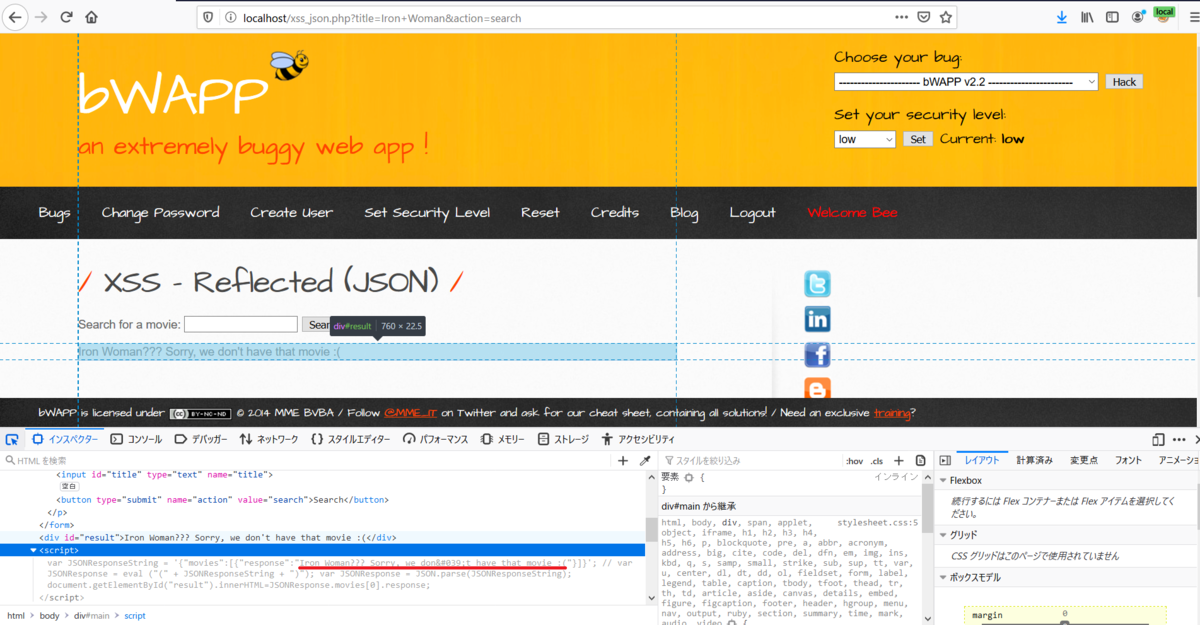
Task: Reload the current page
Action: pyautogui.click(x=66, y=17)
